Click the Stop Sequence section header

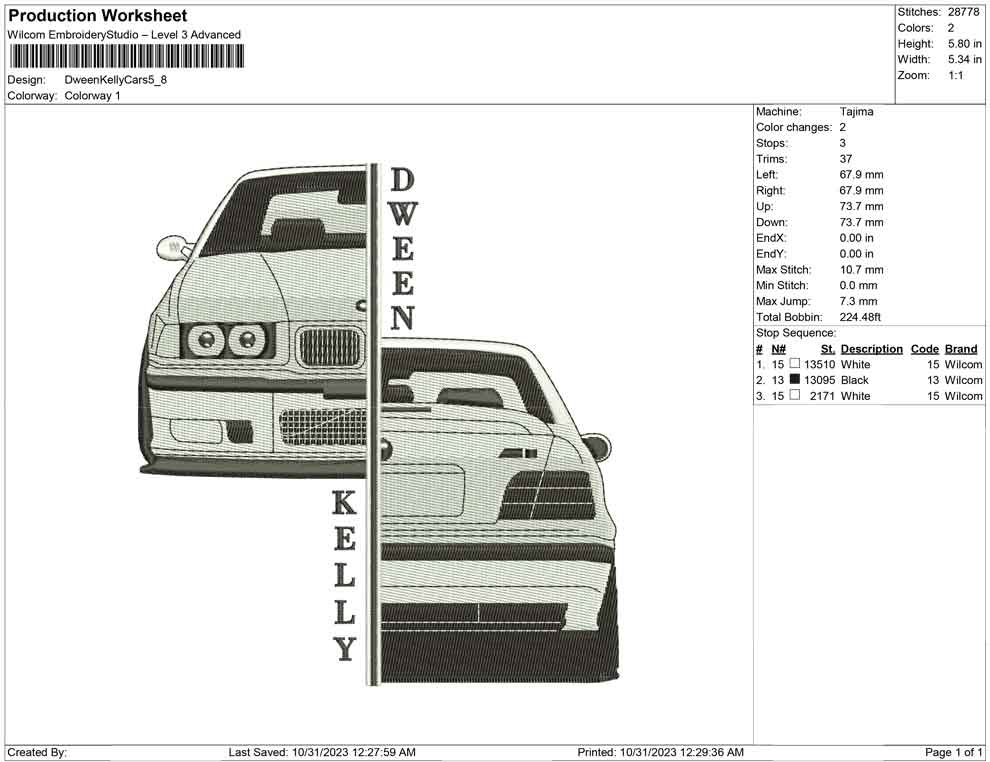(795, 332)
